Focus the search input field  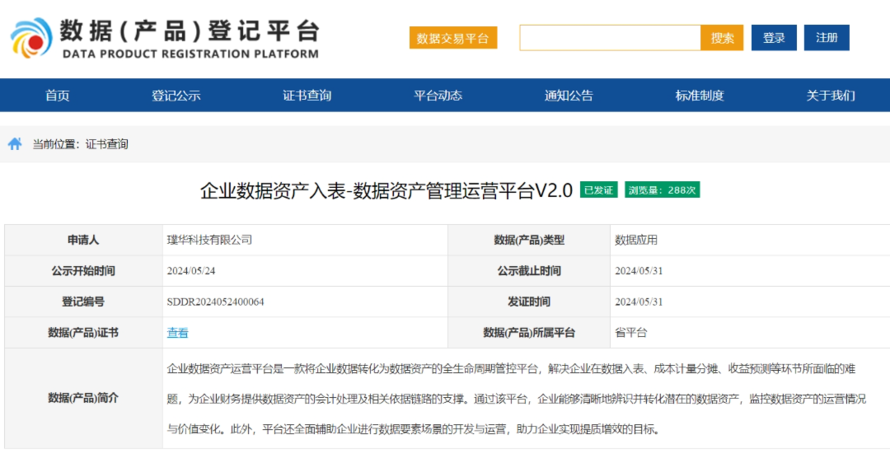click(x=610, y=38)
